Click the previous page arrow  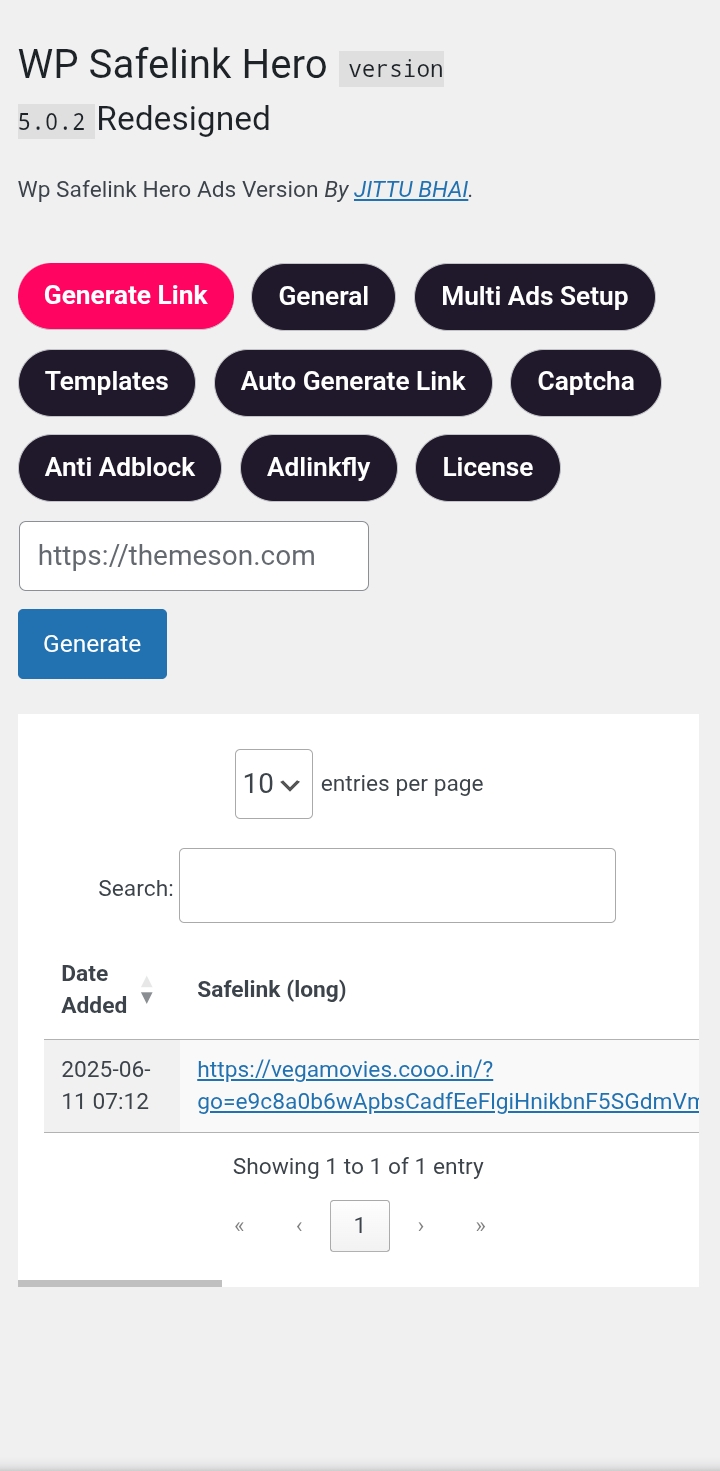point(299,1227)
